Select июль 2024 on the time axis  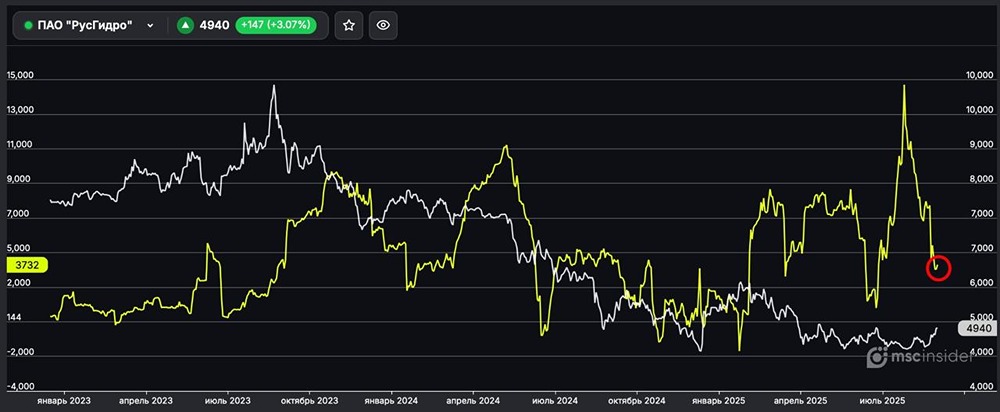click(x=553, y=399)
